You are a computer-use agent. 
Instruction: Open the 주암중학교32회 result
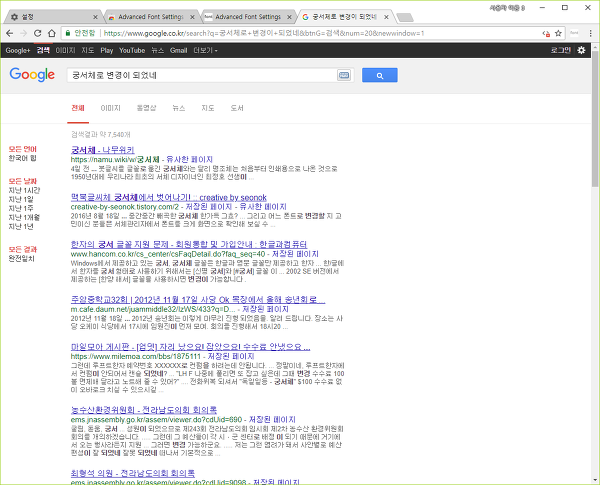pos(198,299)
